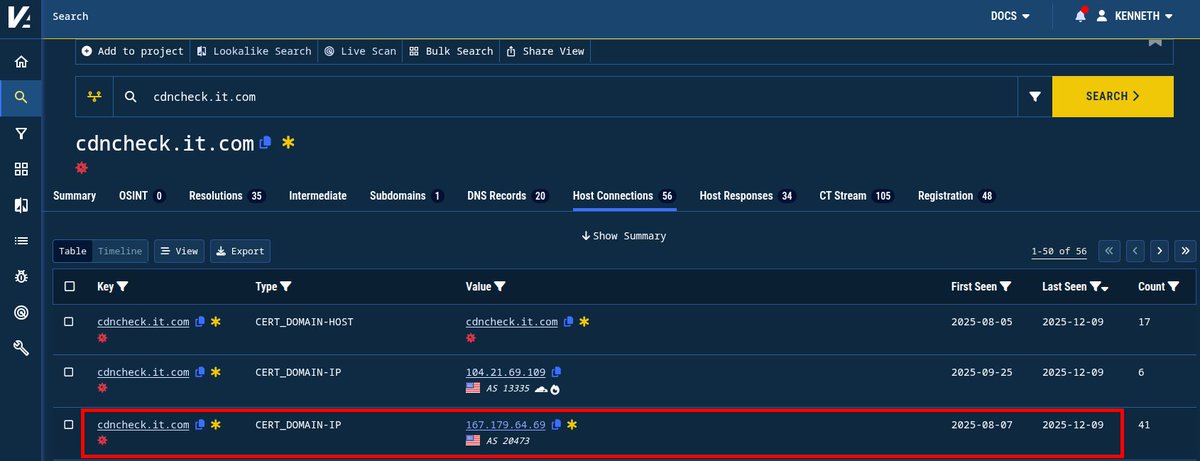Viewport: 1200px width, 461px height.
Task: Copy the IP 167.179.64.69
Action: (x=556, y=425)
